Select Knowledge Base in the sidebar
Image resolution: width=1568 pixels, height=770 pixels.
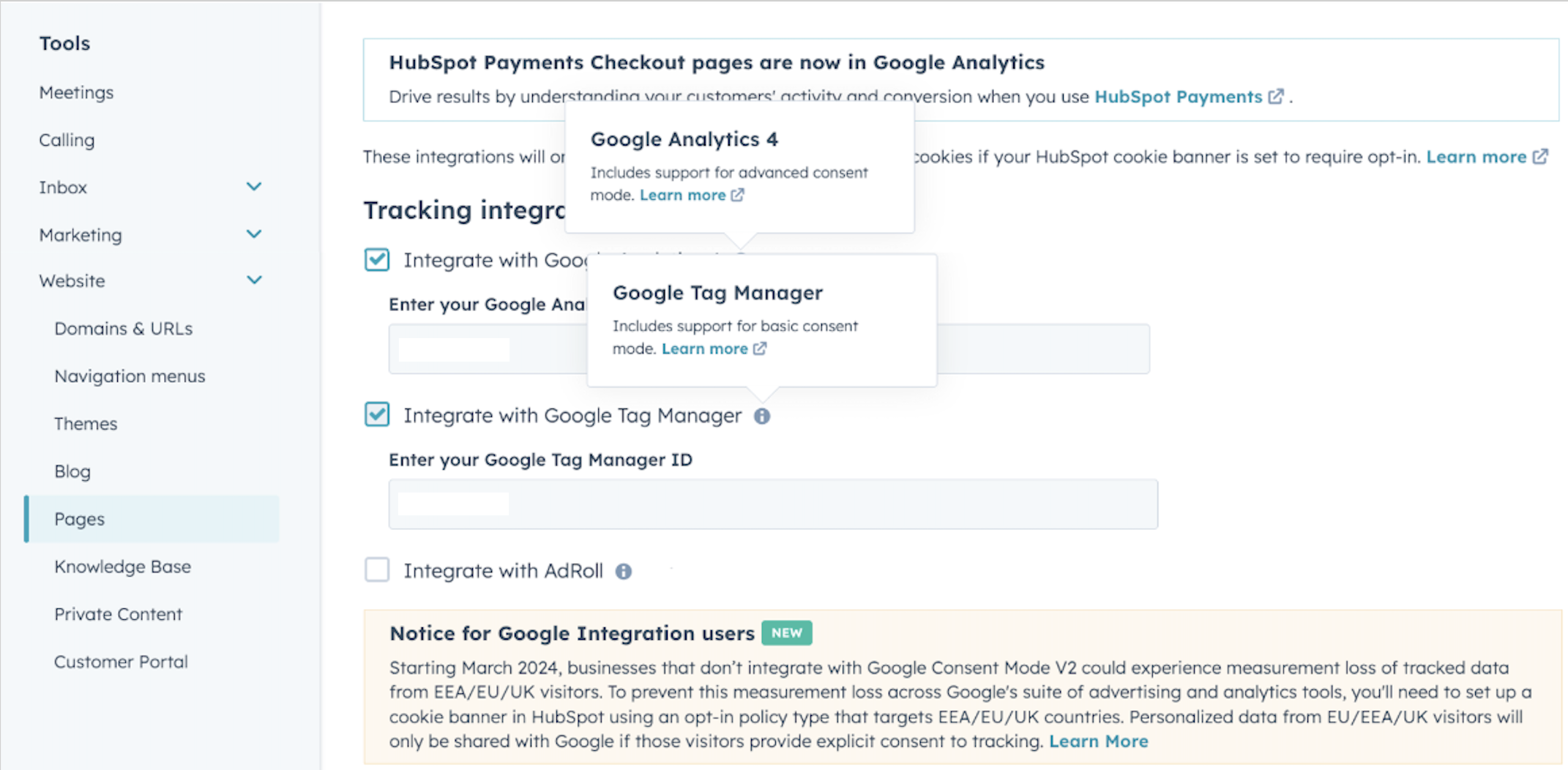click(x=122, y=566)
